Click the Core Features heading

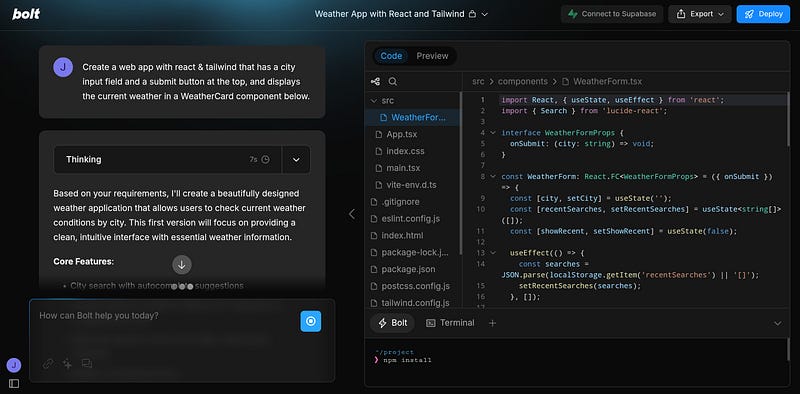pos(84,262)
